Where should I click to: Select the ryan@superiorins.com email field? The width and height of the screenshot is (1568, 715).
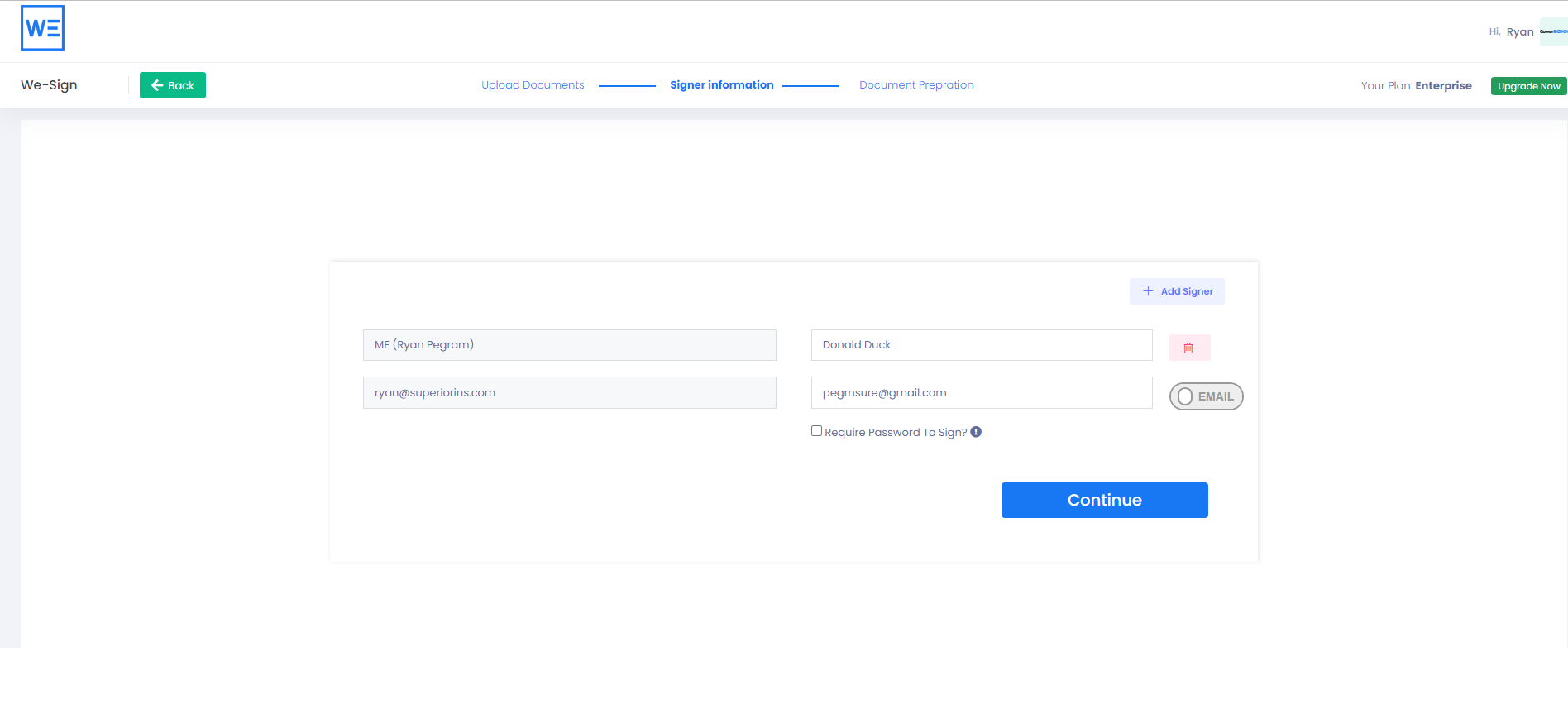(569, 393)
